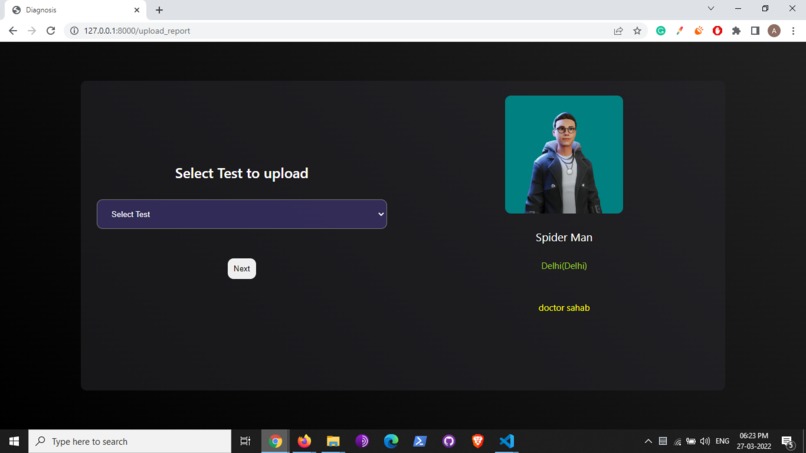Open the Grammarly extension icon
806x453 pixels.
661,31
